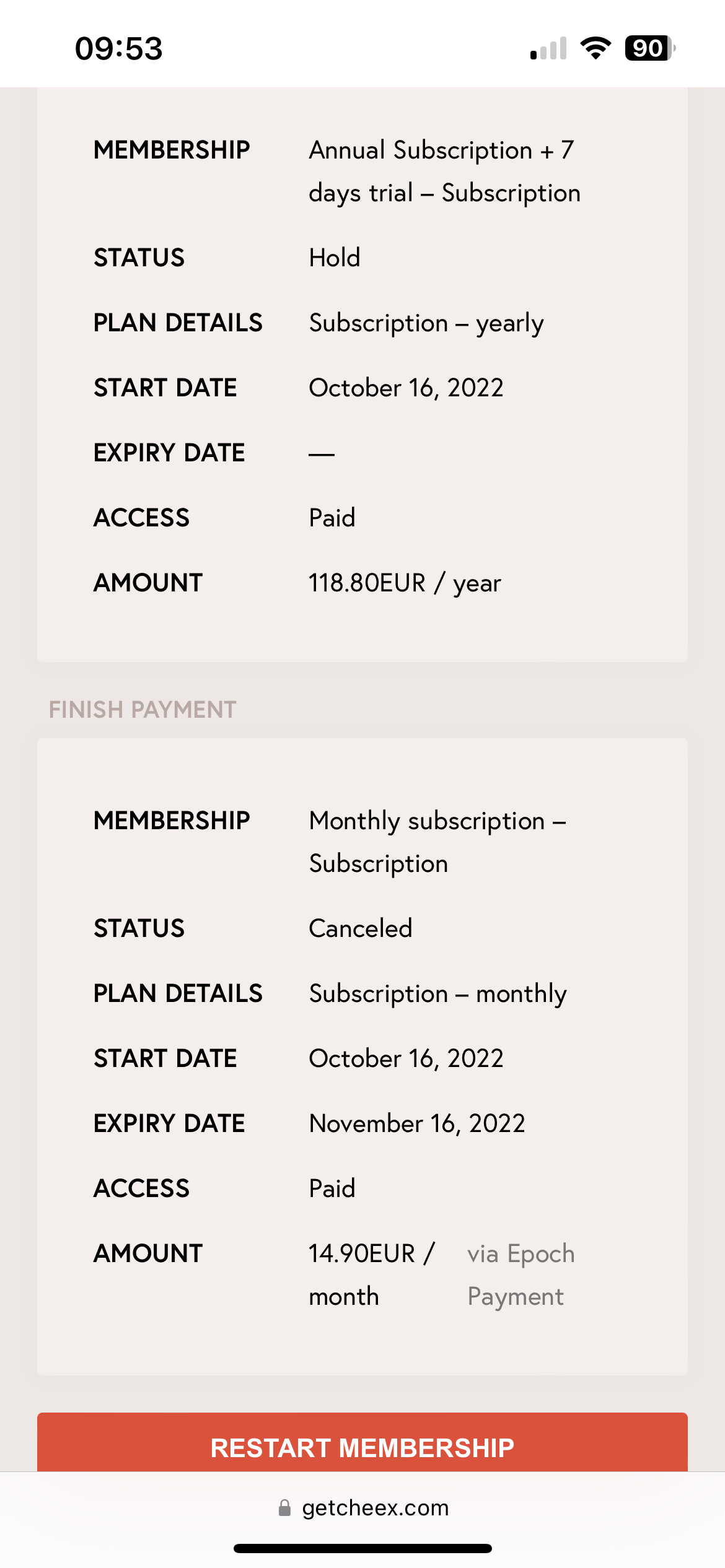The image size is (725, 1568).
Task: Tap the lock icon beside getcheex.com
Action: point(284,1508)
